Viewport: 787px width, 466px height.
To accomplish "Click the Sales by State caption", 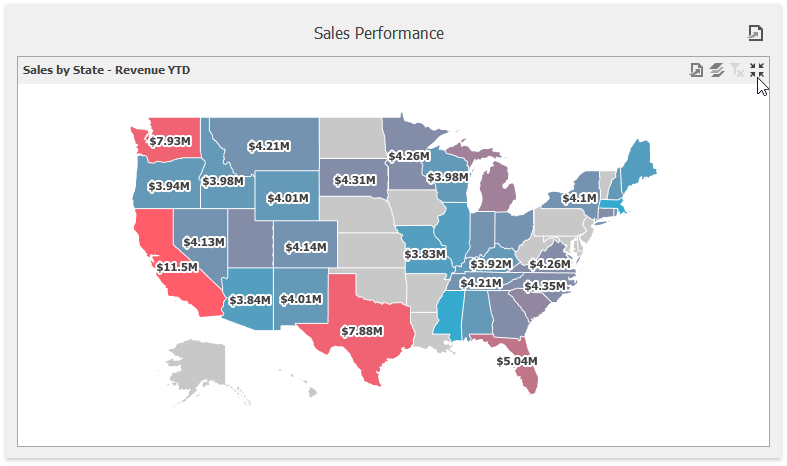I will (x=106, y=70).
